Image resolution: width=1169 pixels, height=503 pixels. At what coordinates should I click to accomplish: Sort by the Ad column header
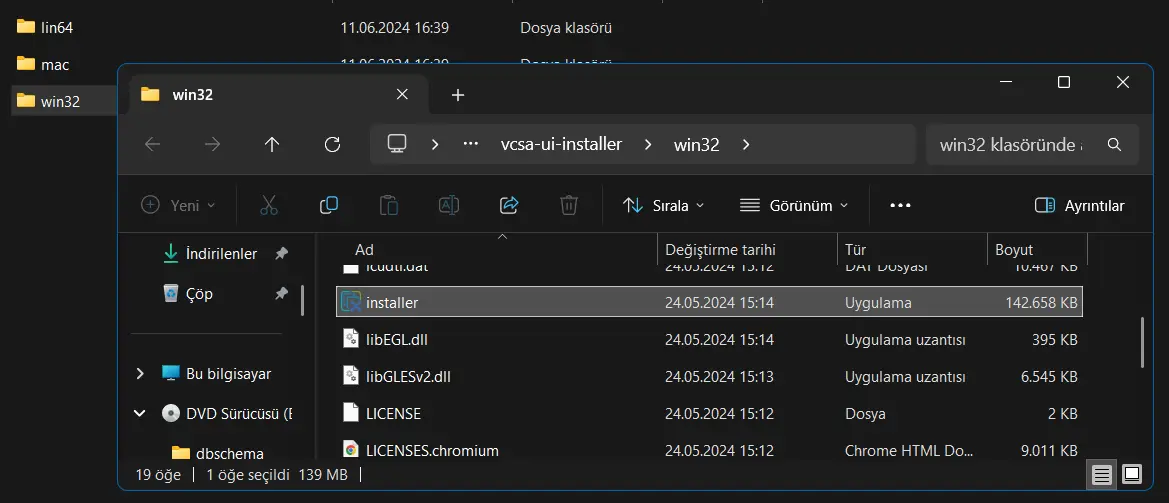coord(365,249)
